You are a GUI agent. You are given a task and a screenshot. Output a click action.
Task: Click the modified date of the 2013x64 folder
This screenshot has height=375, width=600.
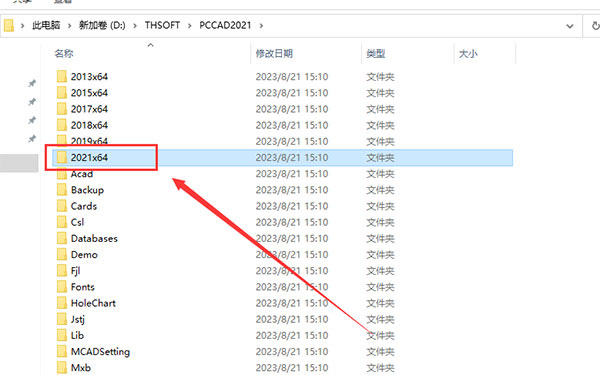(292, 77)
